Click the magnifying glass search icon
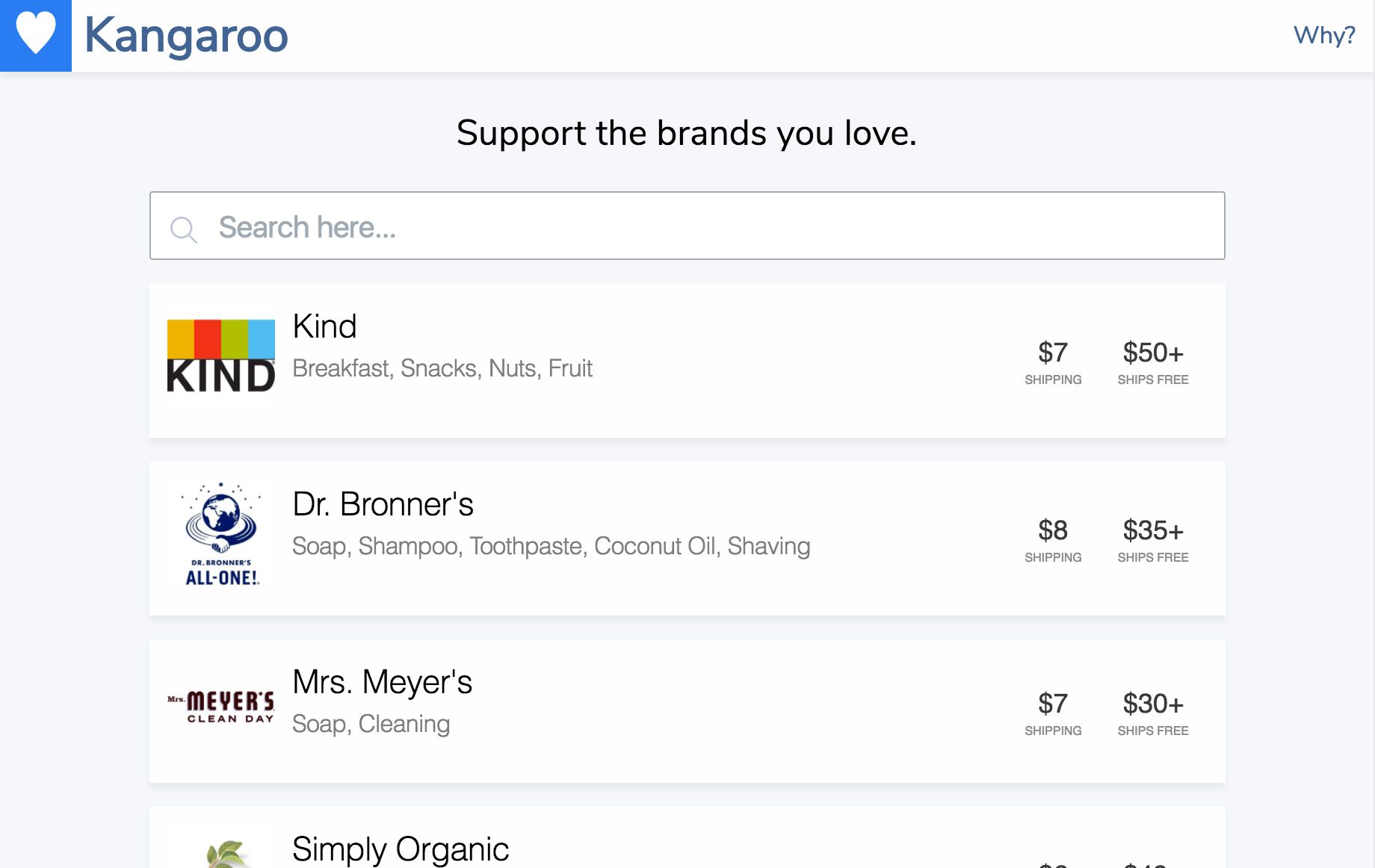1375x868 pixels. tap(183, 229)
